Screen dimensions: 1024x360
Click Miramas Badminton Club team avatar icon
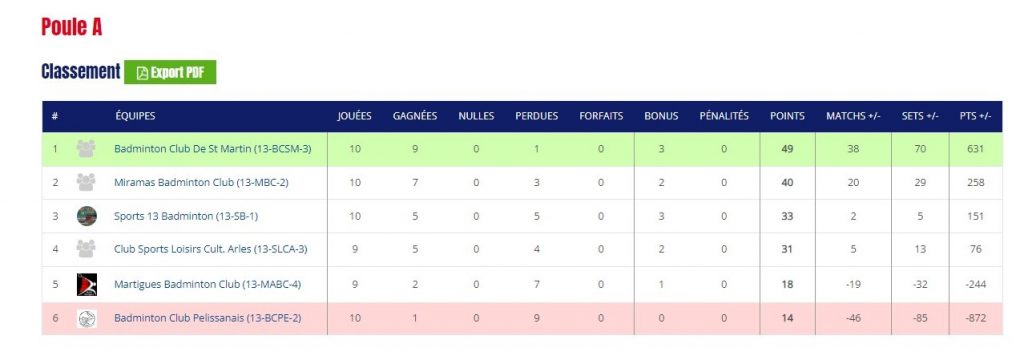(86, 182)
